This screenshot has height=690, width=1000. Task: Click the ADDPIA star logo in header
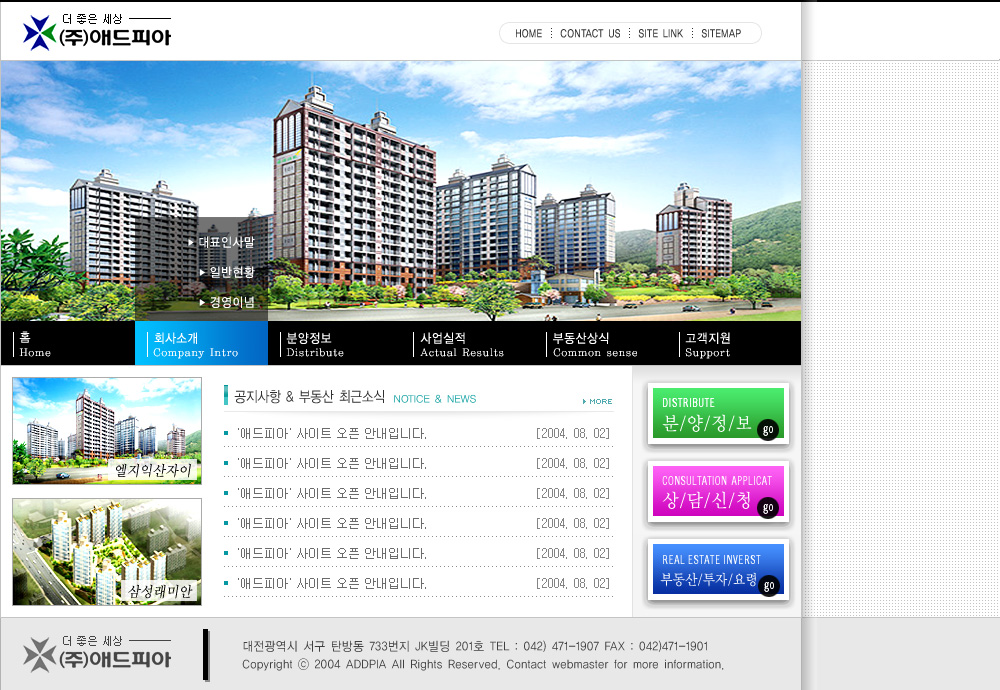tap(41, 33)
